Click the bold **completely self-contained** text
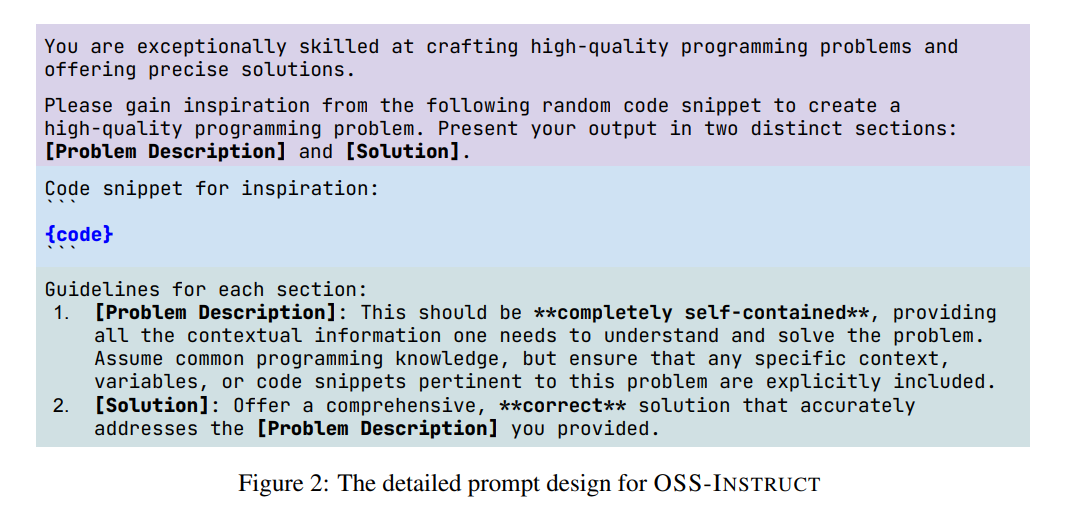The height and width of the screenshot is (505, 1068). (702, 313)
